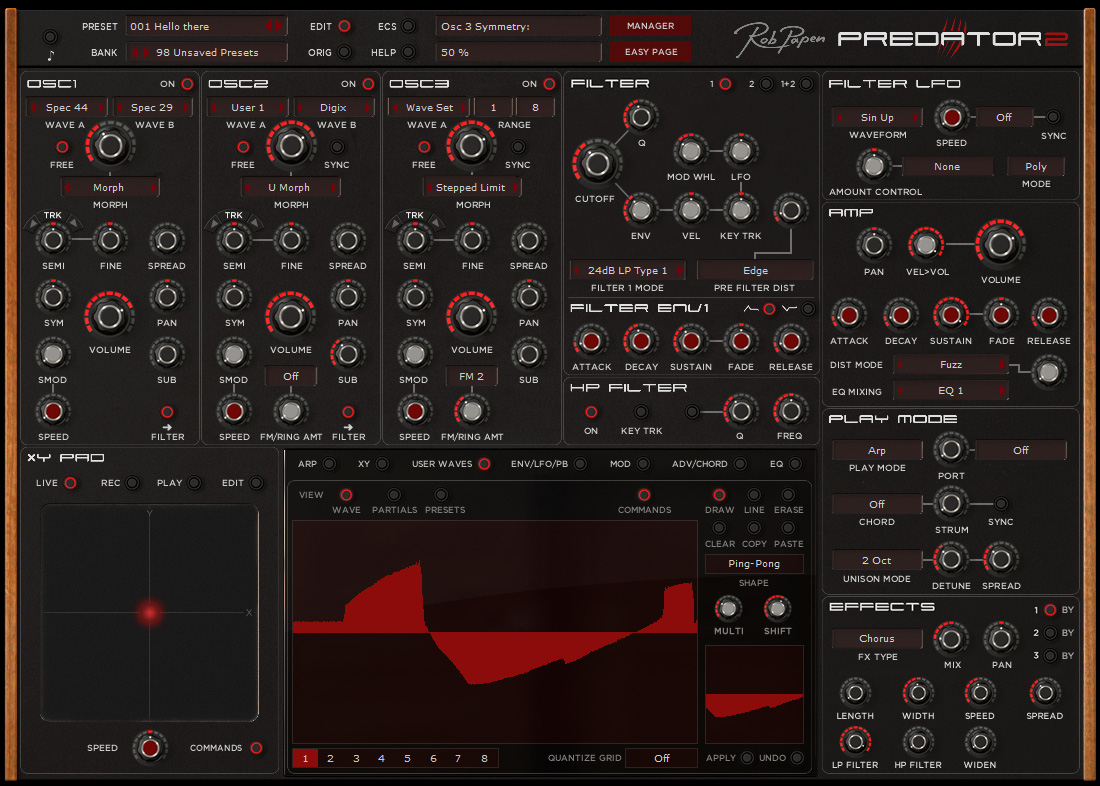This screenshot has width=1100, height=786.
Task: Switch to the EASY PAGE view
Action: pos(649,51)
